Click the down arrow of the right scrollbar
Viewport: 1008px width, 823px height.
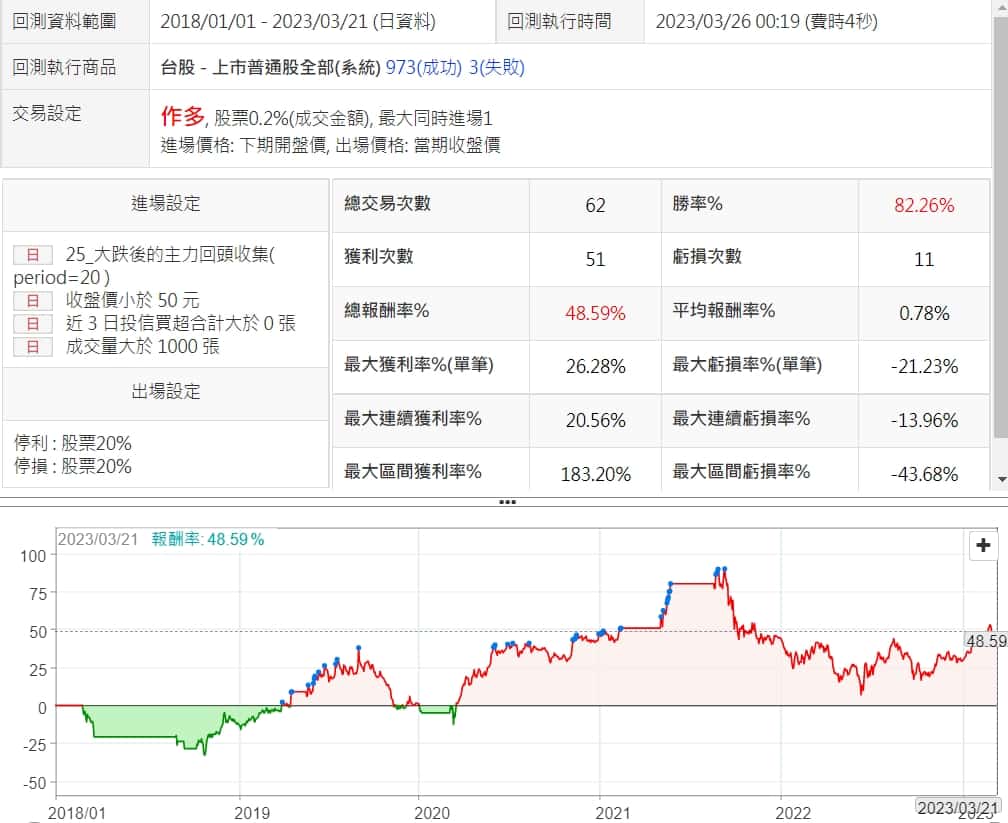[x=1000, y=481]
